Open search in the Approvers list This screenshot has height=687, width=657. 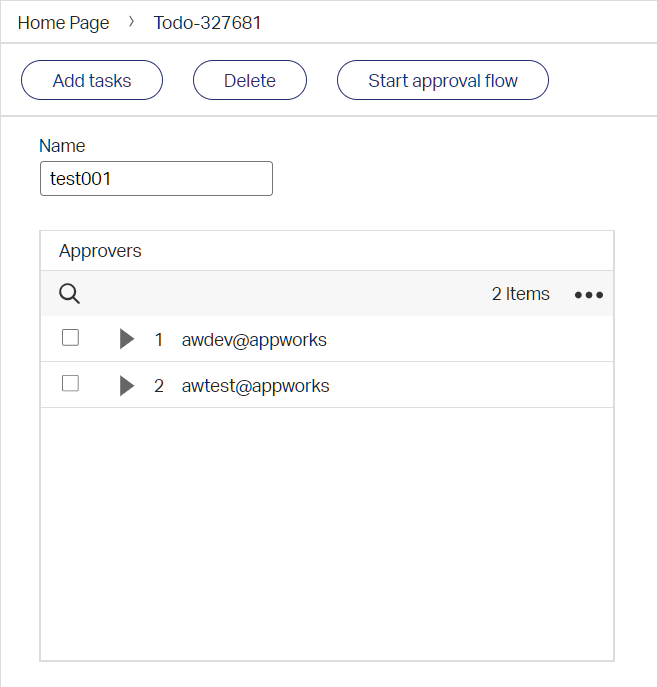pos(69,294)
